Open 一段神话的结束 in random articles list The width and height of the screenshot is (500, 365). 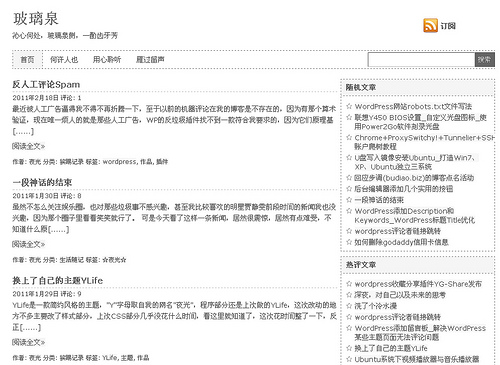click(379, 200)
